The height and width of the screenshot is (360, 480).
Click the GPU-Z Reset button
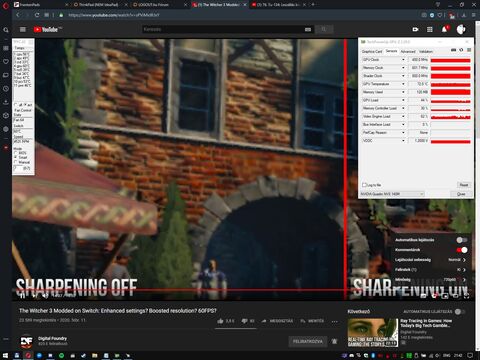(464, 185)
